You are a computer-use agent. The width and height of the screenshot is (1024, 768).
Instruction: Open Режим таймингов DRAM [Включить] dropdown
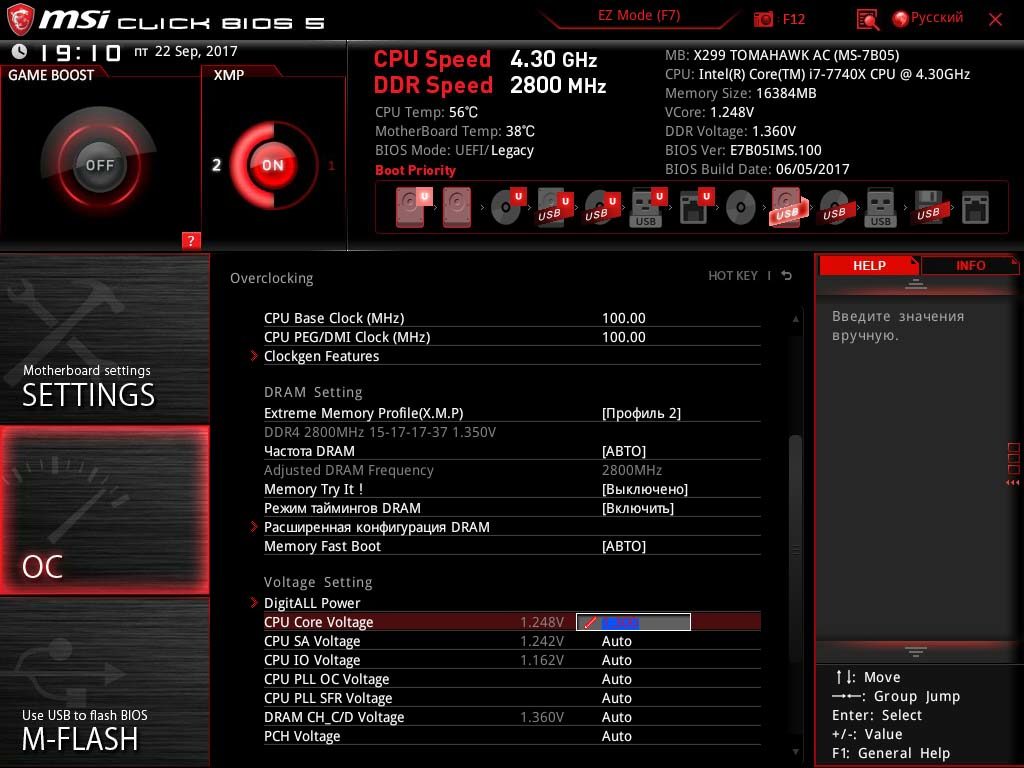[637, 508]
